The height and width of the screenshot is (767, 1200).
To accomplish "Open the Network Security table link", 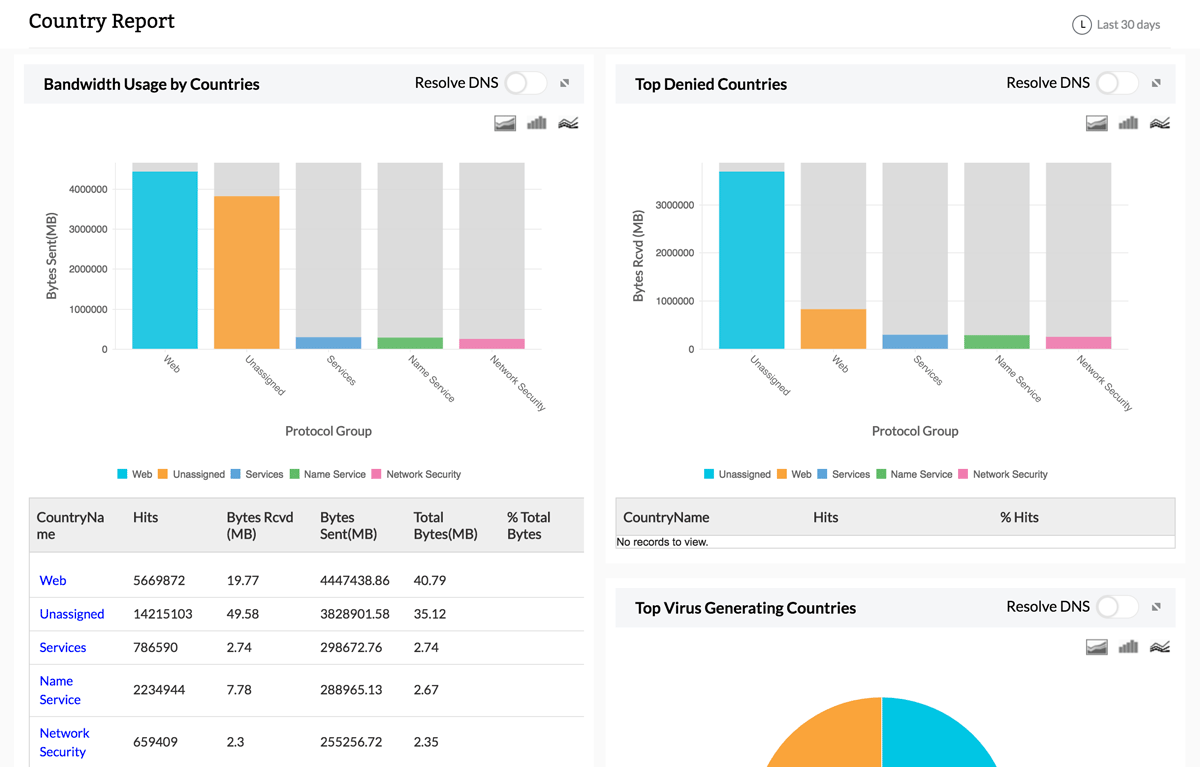I will click(64, 742).
